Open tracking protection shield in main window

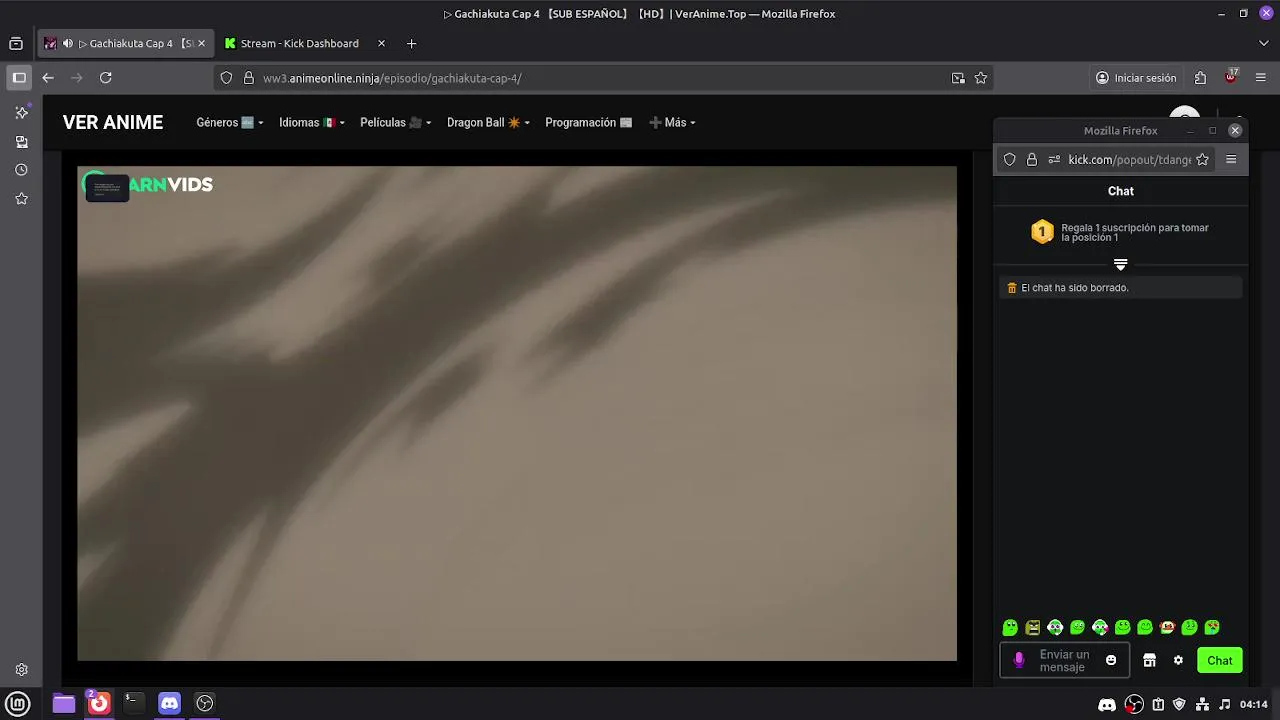click(226, 78)
